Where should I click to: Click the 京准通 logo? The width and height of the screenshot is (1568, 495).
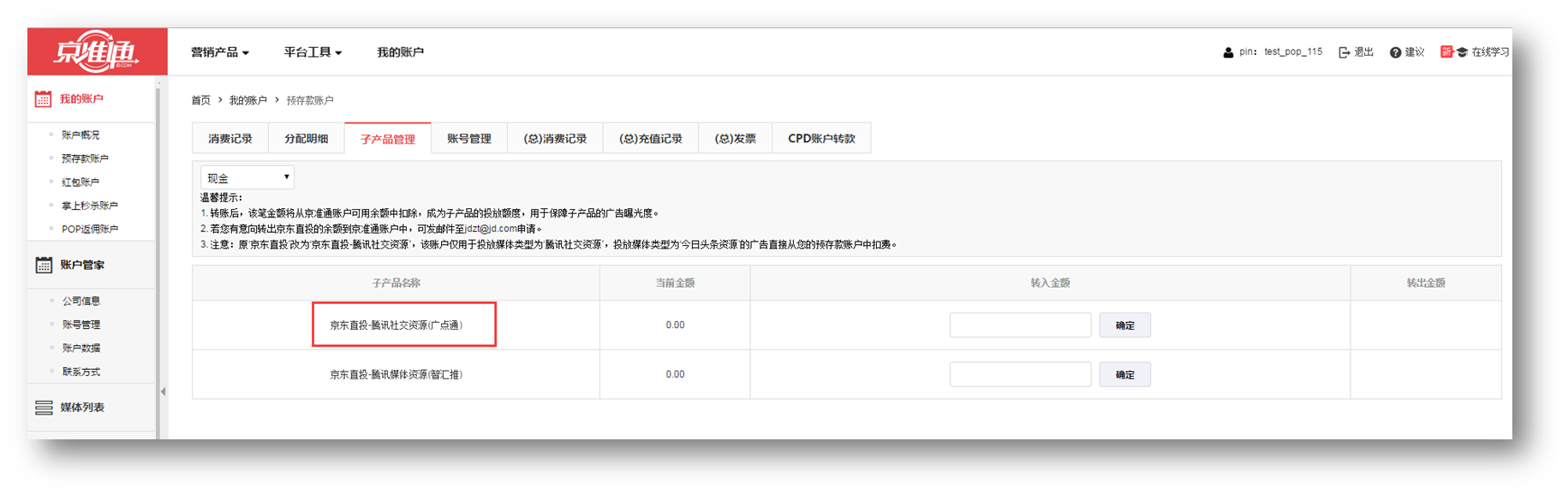[97, 51]
